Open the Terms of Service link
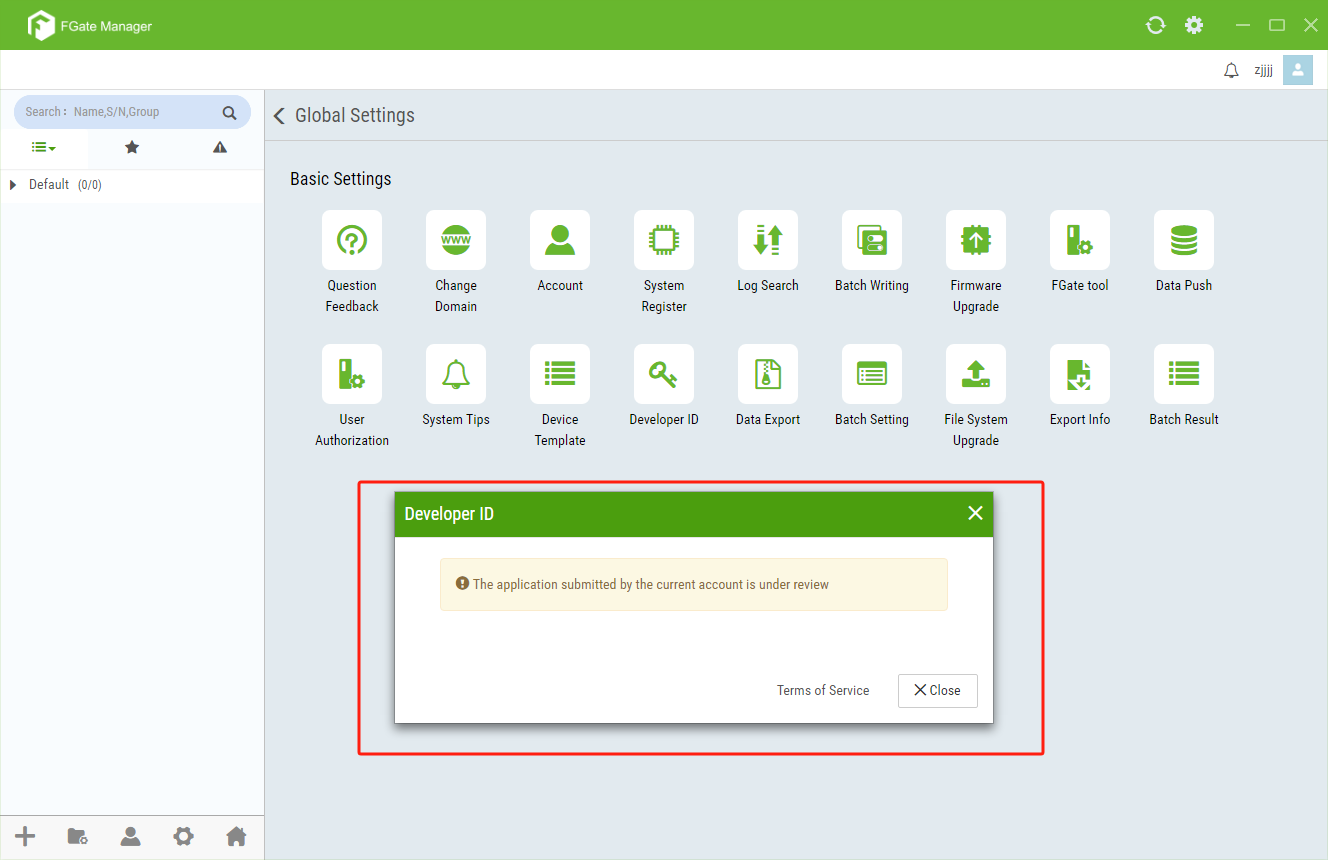This screenshot has width=1328, height=860. click(x=823, y=691)
